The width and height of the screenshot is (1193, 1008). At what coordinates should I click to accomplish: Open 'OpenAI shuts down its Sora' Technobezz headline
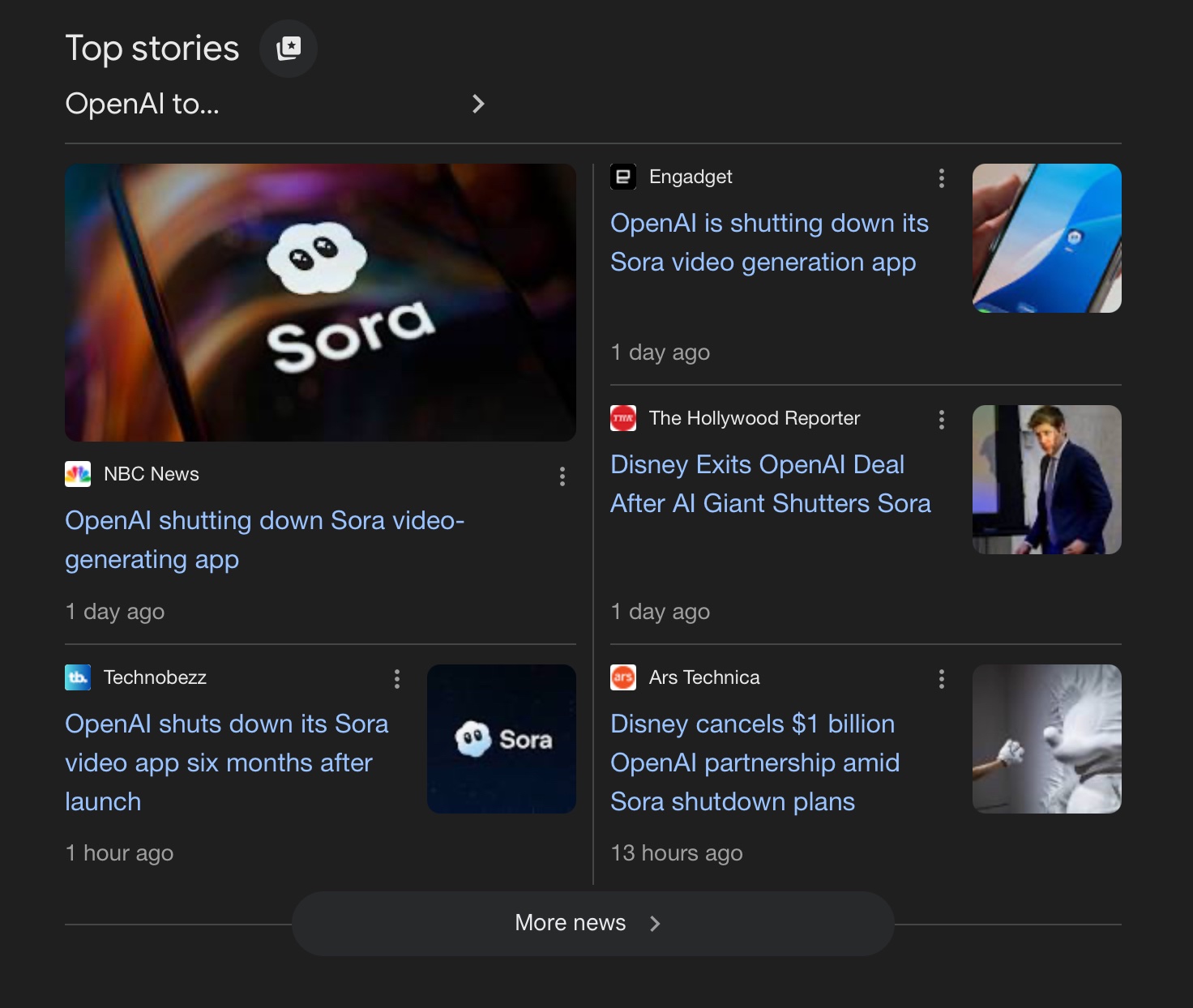[x=226, y=762]
